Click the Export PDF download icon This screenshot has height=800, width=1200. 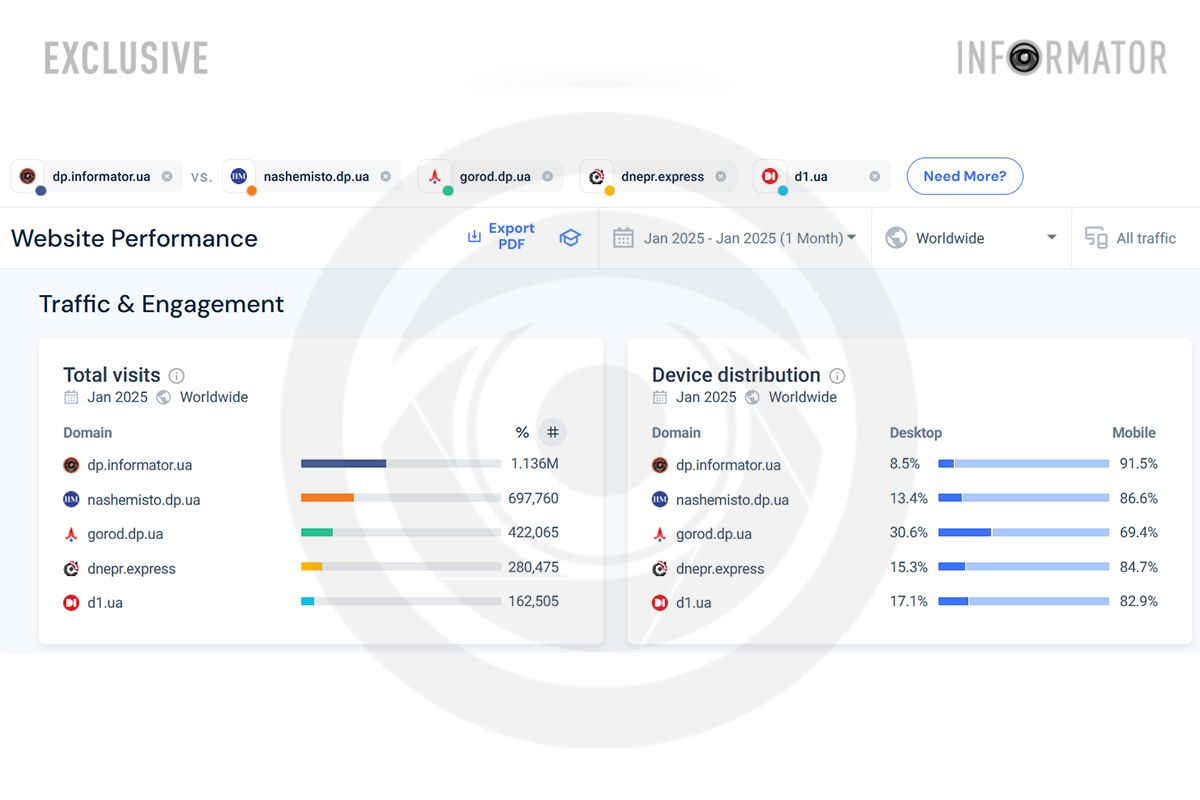pyautogui.click(x=474, y=238)
